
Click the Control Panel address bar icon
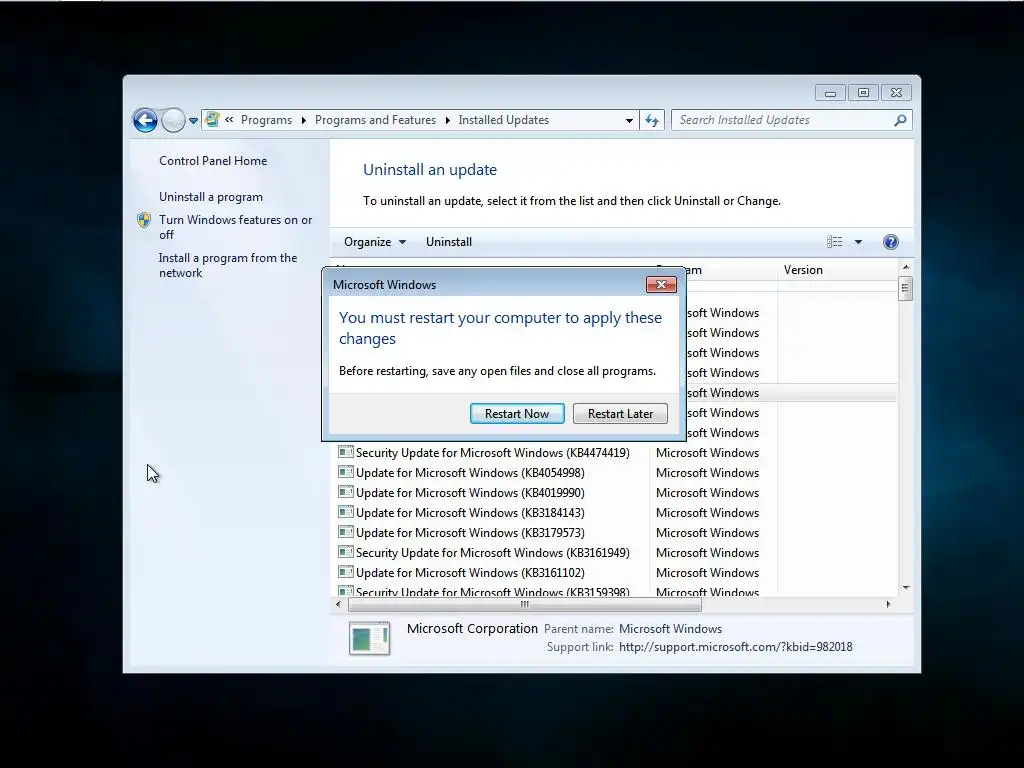(x=212, y=120)
